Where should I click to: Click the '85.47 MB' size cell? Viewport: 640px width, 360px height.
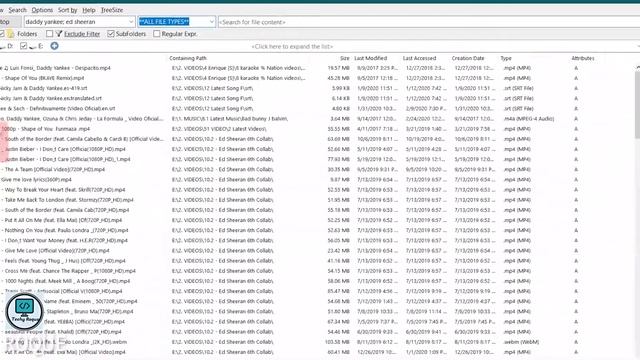point(338,291)
